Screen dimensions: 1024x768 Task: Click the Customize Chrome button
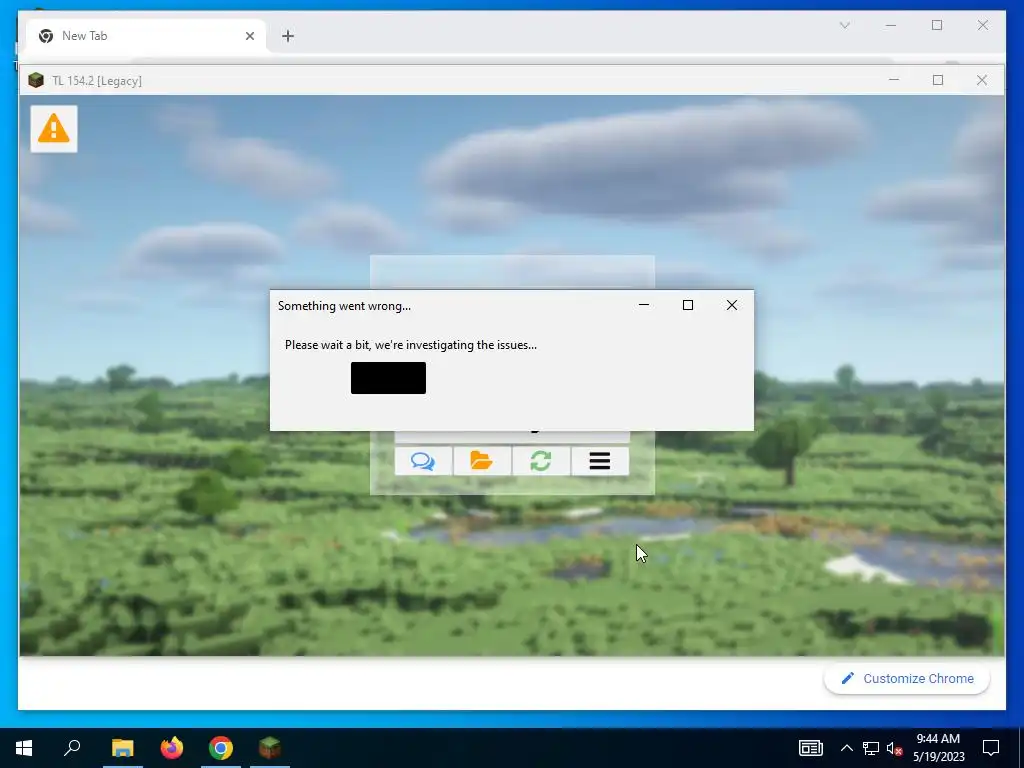pos(906,679)
